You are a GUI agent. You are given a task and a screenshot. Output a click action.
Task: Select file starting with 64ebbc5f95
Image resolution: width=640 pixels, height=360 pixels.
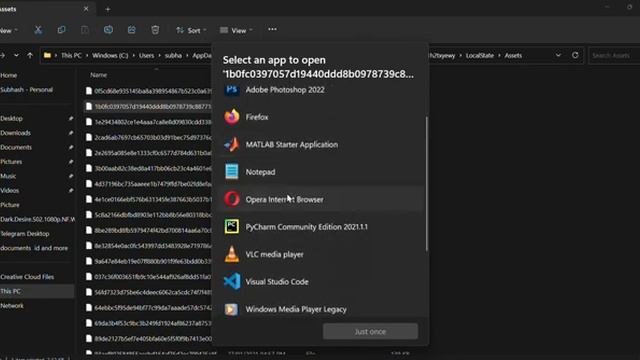(x=148, y=307)
